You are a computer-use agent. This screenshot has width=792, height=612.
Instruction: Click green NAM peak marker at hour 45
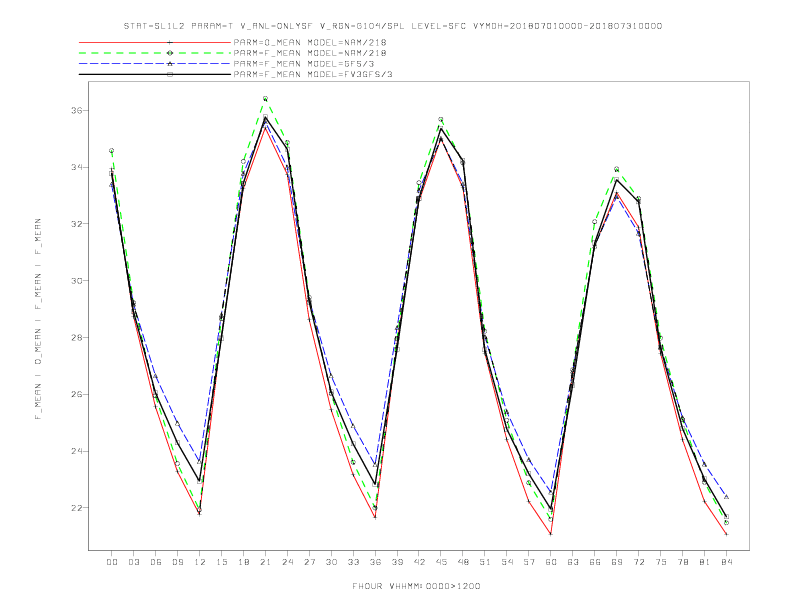441,120
